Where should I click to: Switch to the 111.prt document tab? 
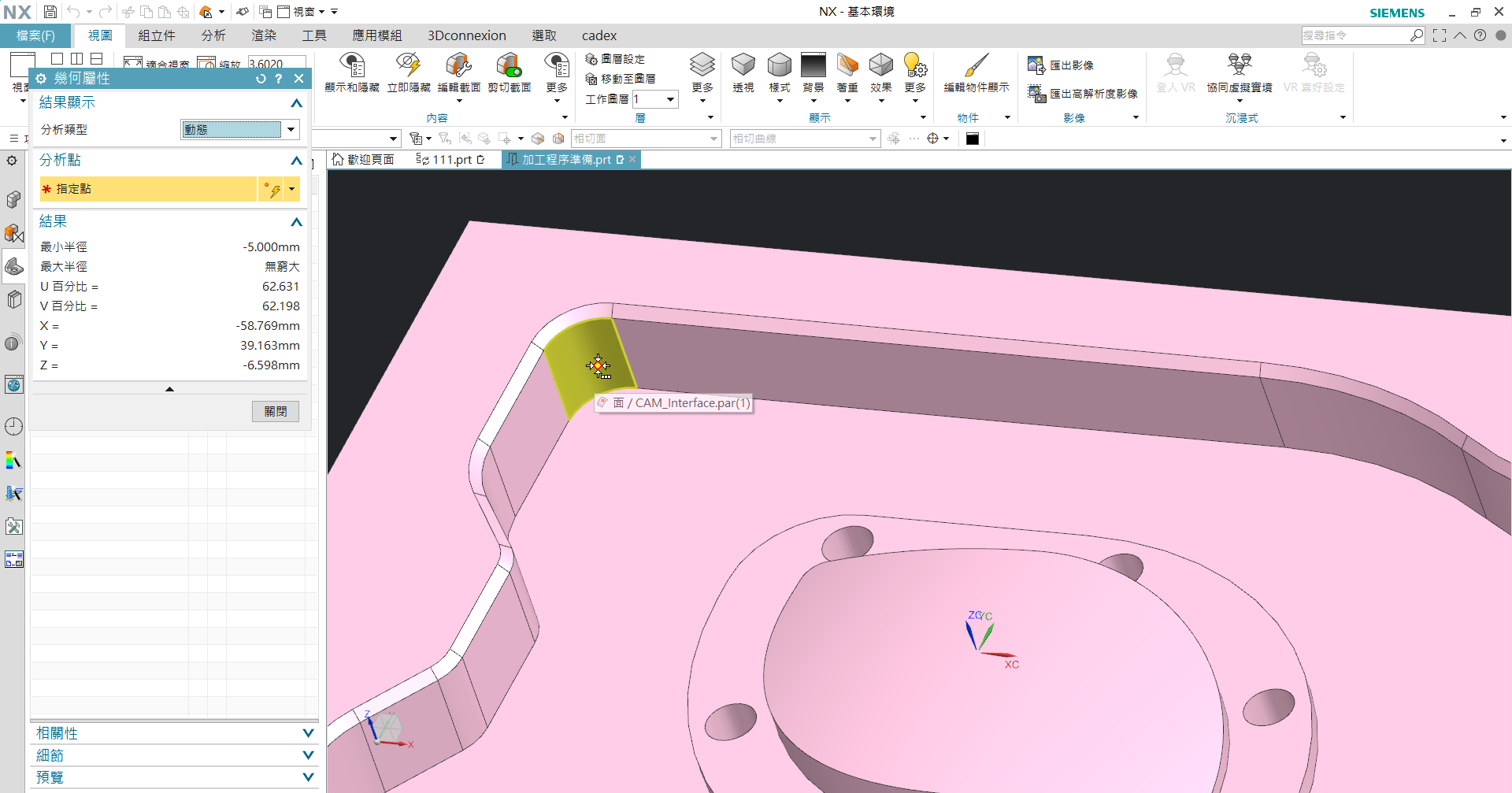point(451,160)
